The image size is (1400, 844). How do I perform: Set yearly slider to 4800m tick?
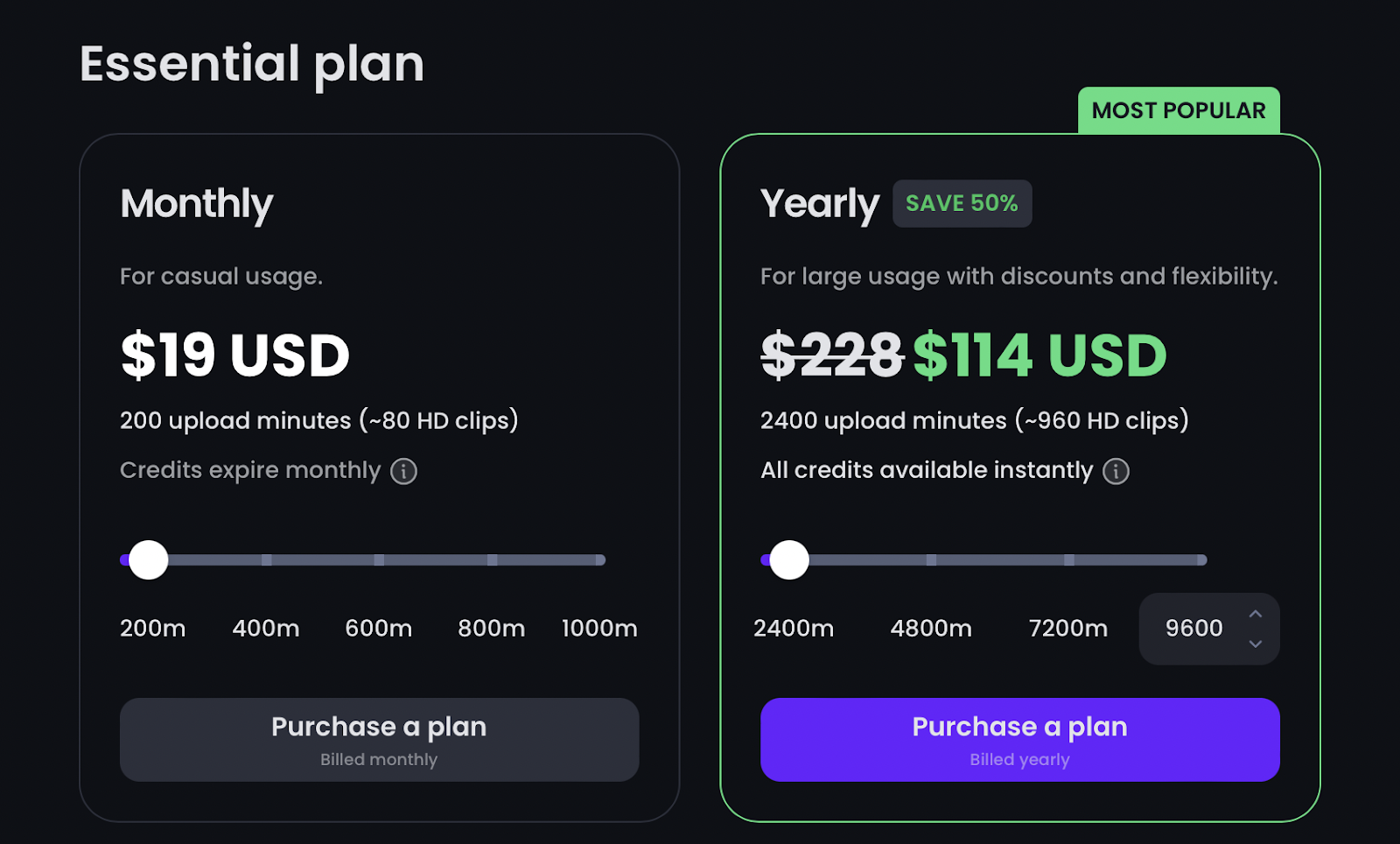[x=931, y=559]
